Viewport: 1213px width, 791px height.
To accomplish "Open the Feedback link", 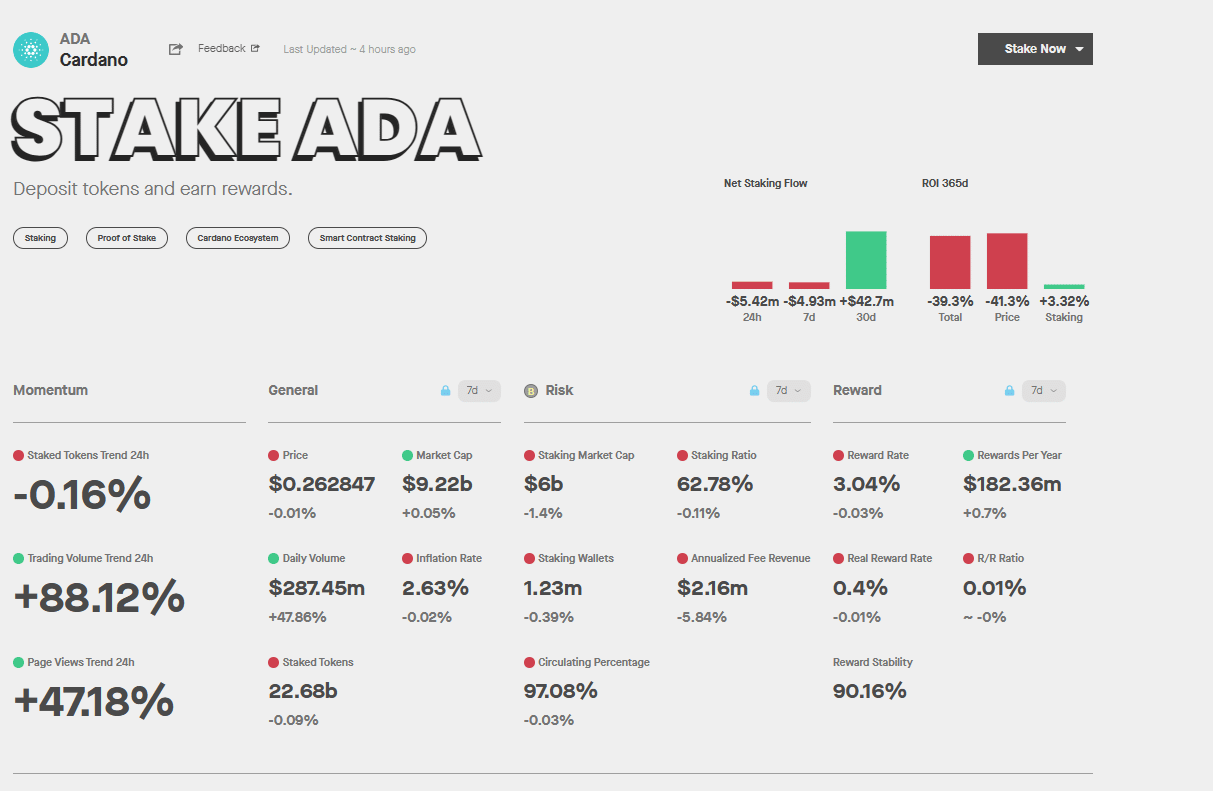I will [229, 48].
